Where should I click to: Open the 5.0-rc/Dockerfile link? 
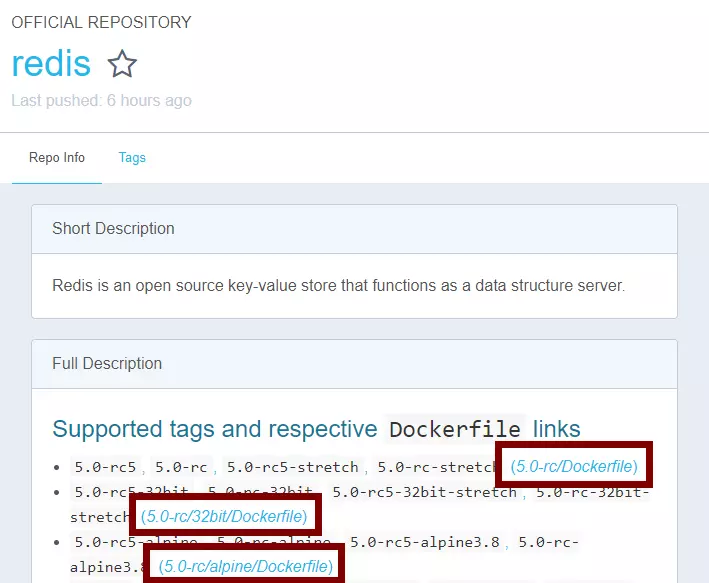[x=574, y=466]
